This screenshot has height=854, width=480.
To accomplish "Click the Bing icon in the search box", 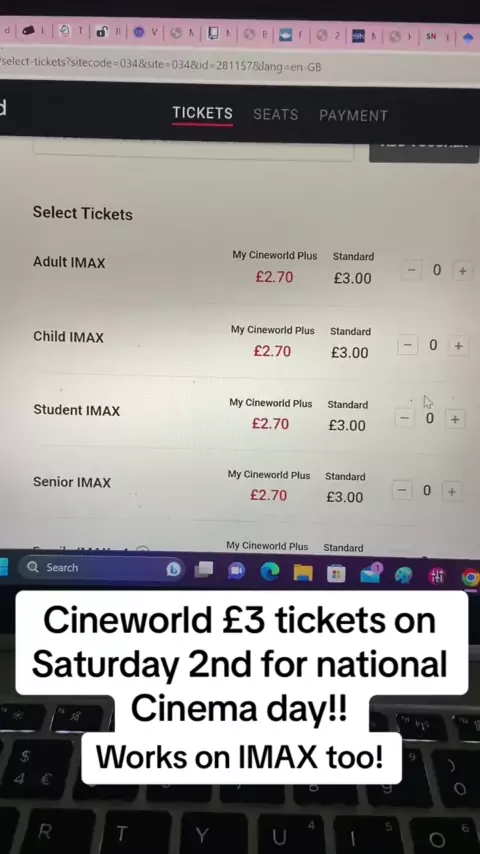I will tap(173, 569).
